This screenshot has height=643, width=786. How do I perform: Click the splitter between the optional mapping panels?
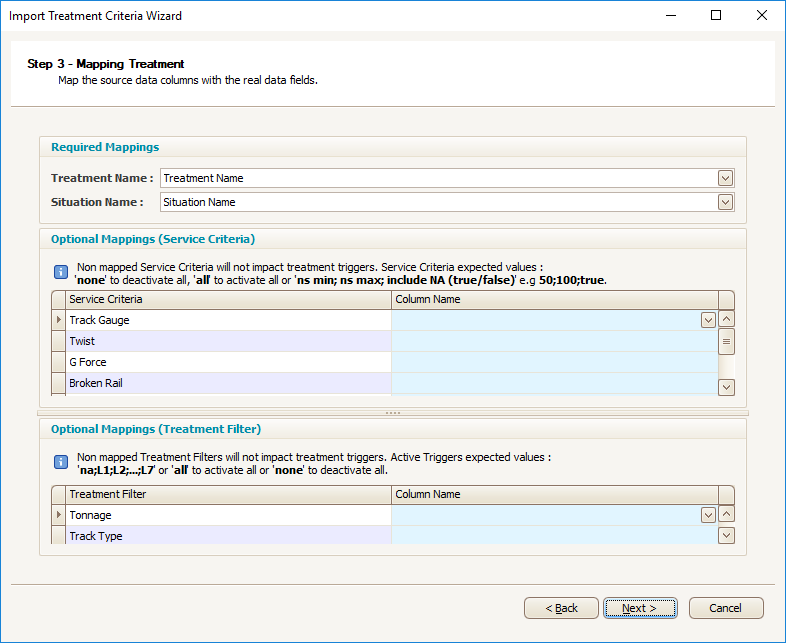pyautogui.click(x=393, y=413)
